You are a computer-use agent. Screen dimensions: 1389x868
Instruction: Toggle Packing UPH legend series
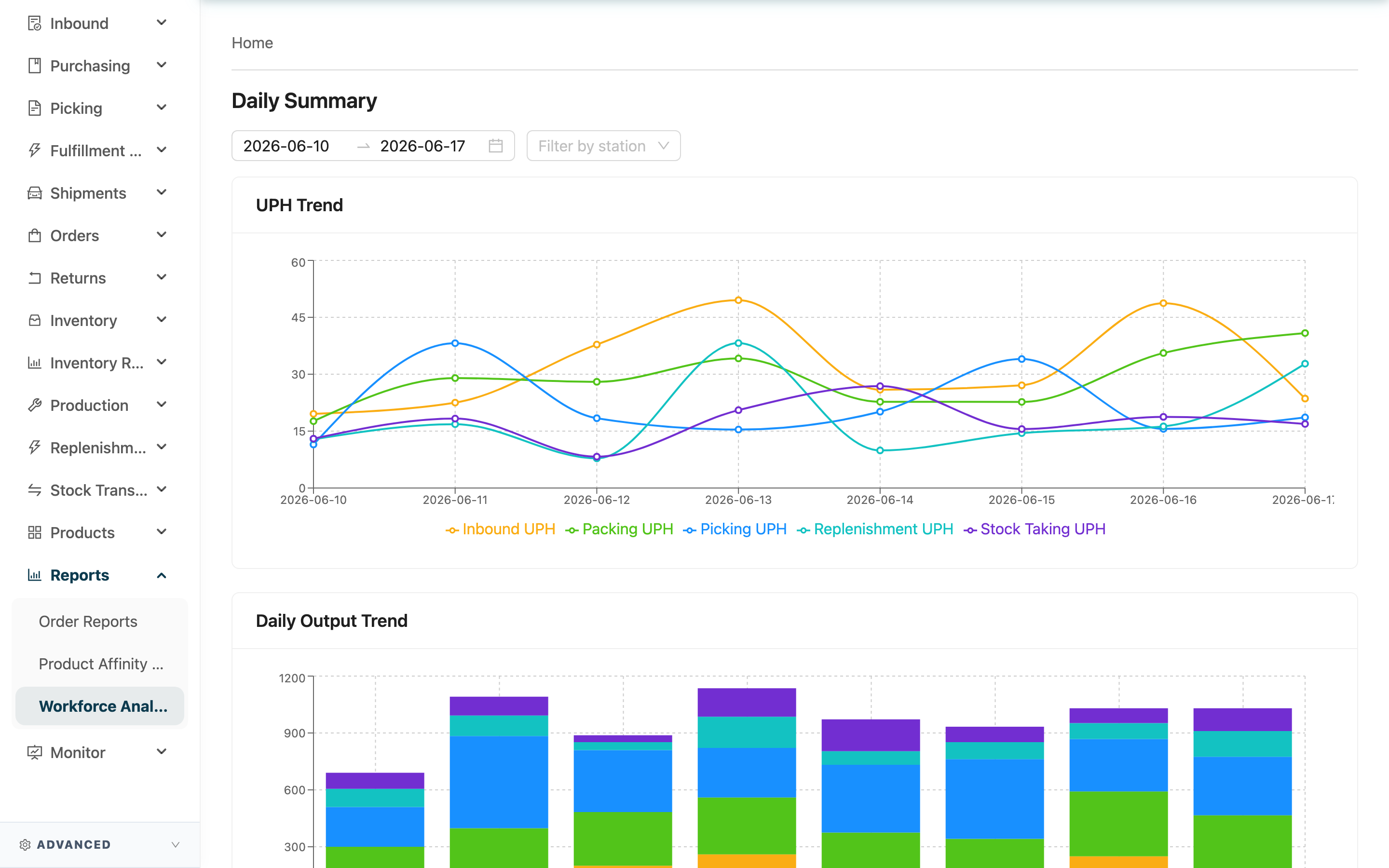619,529
